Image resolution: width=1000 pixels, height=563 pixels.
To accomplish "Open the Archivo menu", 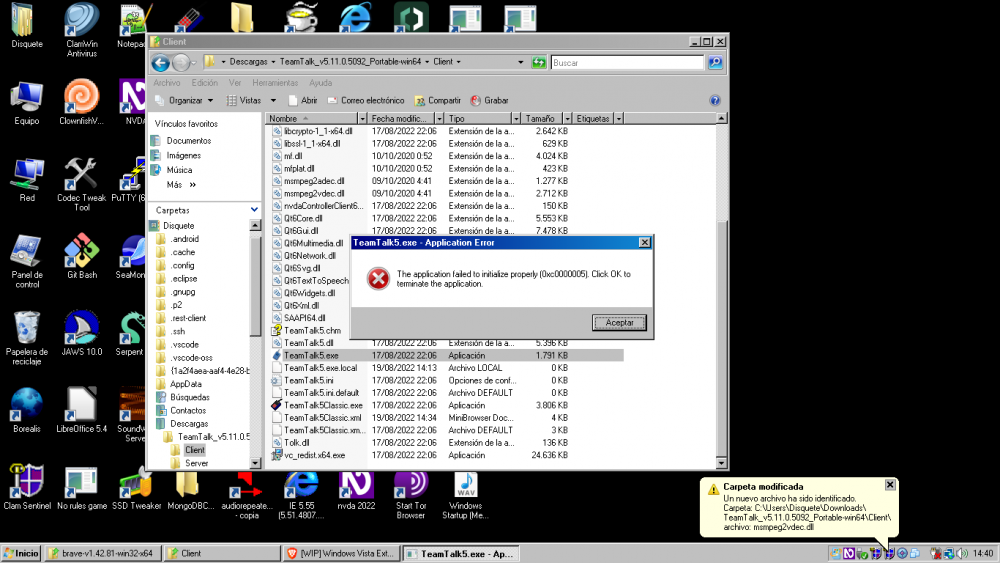I will pos(167,83).
